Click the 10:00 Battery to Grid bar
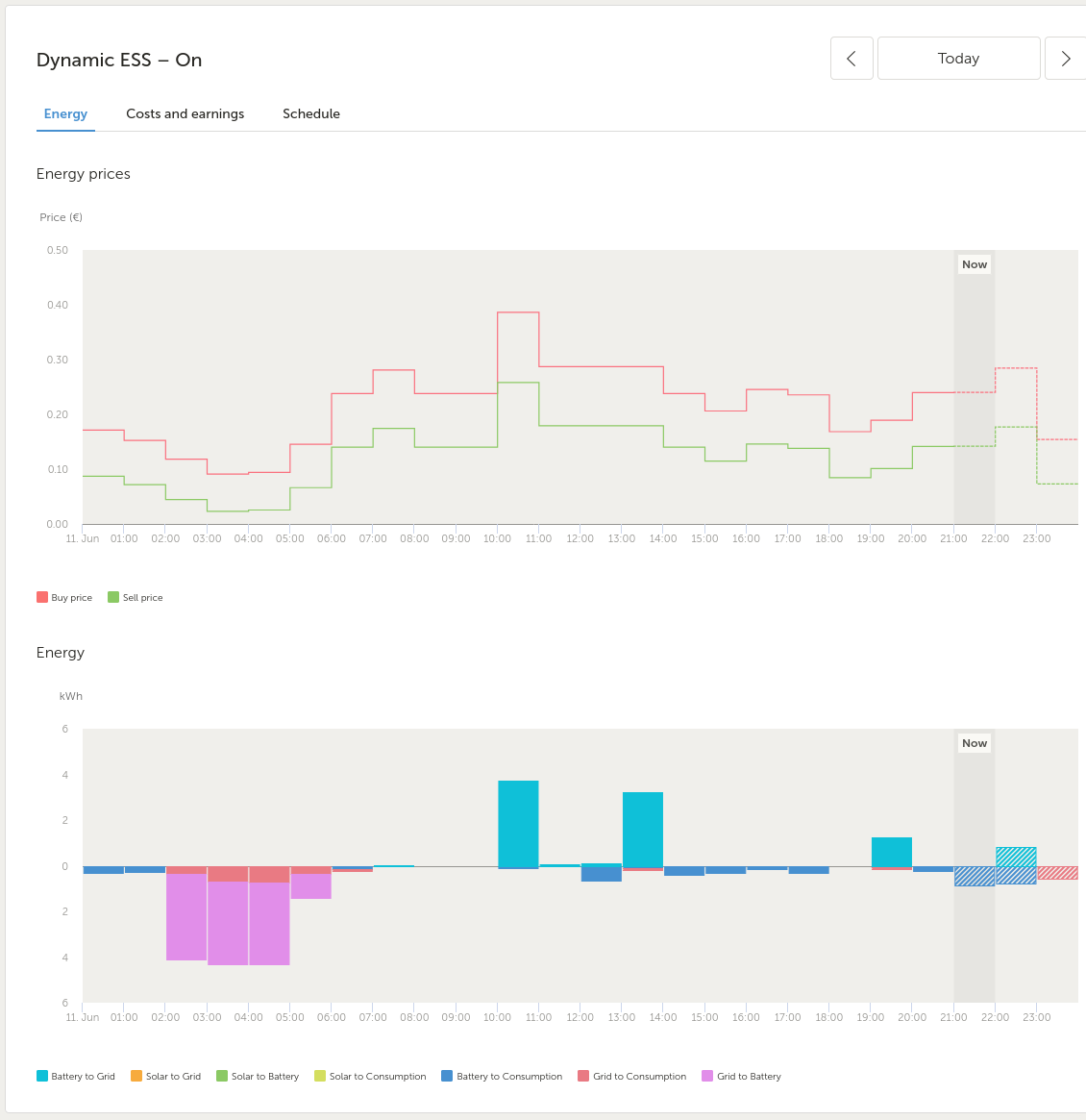 [x=518, y=823]
